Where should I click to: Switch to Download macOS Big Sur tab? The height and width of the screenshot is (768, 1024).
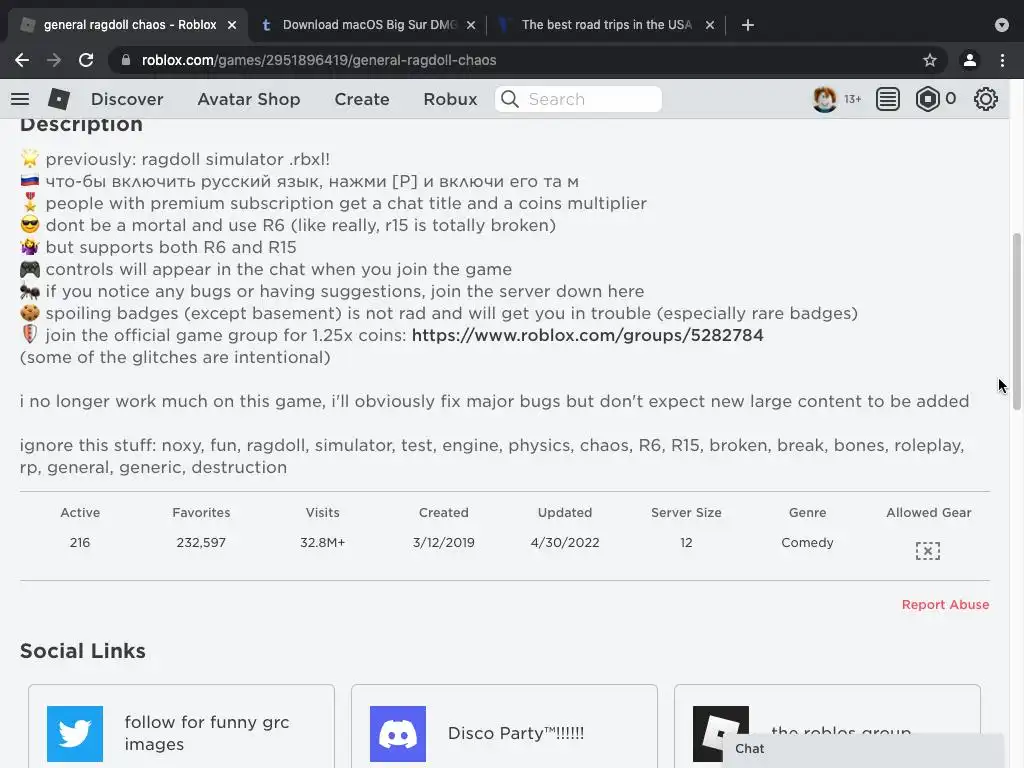point(368,25)
